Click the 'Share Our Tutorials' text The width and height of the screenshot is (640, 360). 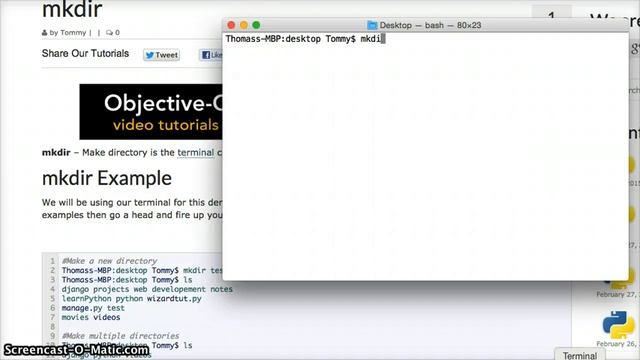click(85, 53)
